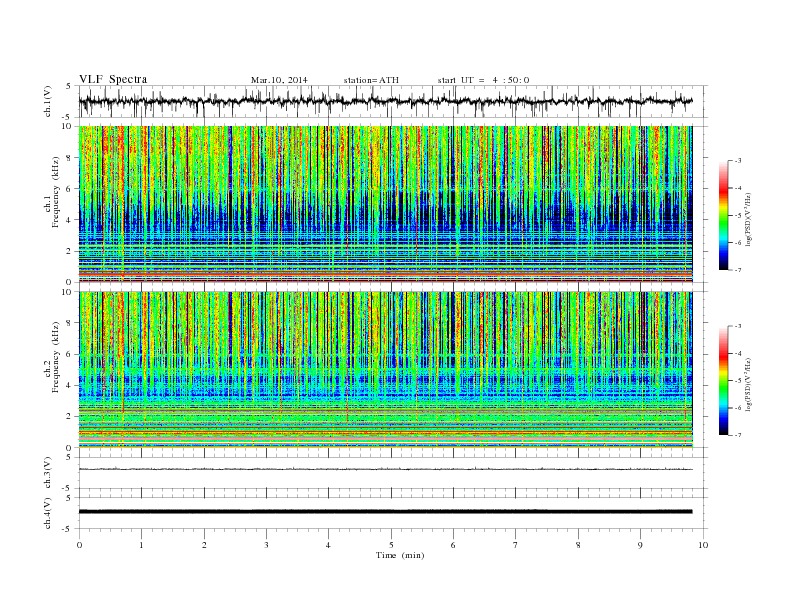Click time-axis tick label "1"
Viewport: 792px width, 612px height.
(x=141, y=545)
